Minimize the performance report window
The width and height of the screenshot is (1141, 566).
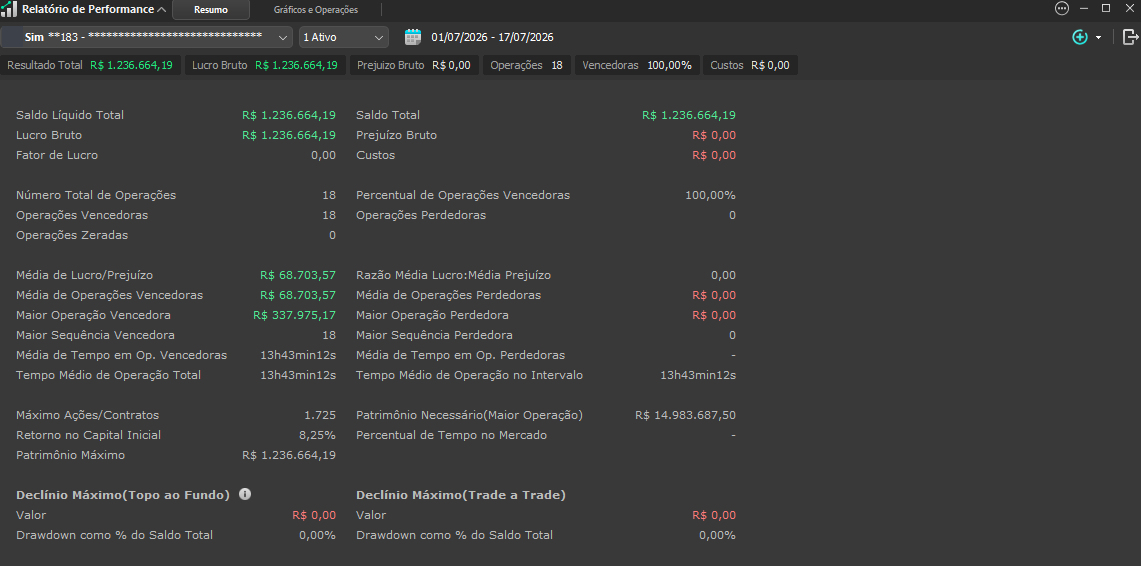pos(1084,9)
